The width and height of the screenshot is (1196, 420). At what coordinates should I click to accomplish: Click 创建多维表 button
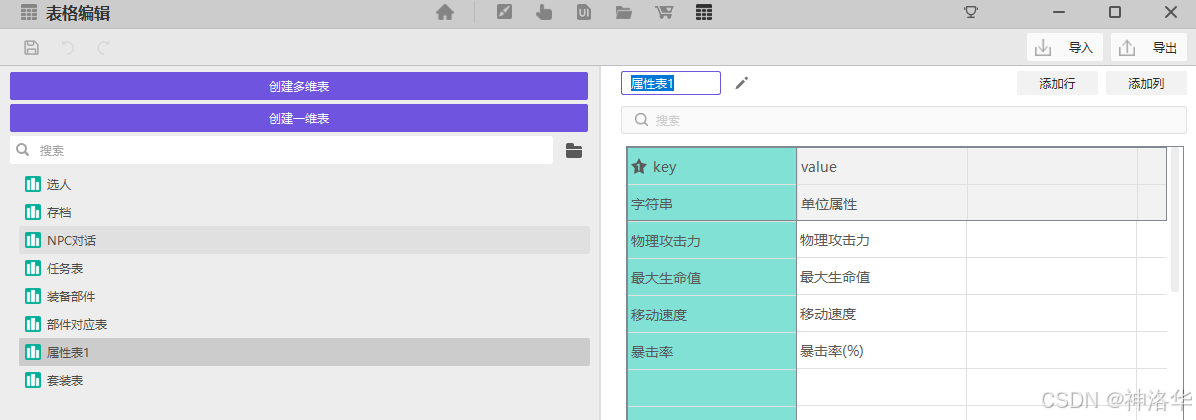click(299, 86)
